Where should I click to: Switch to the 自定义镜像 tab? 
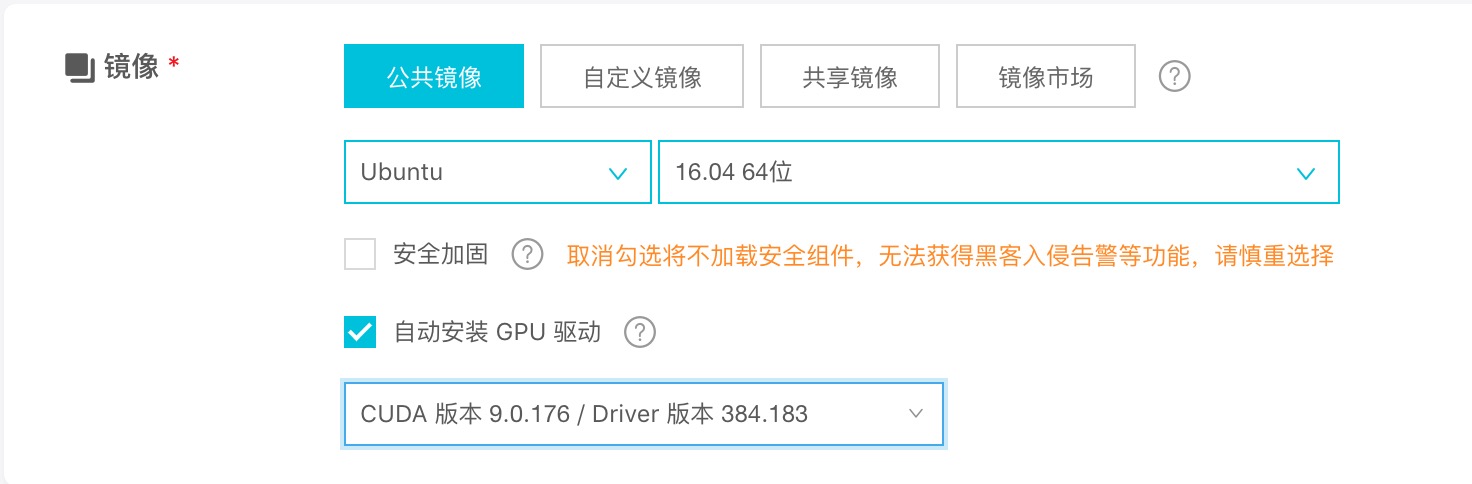pos(642,76)
